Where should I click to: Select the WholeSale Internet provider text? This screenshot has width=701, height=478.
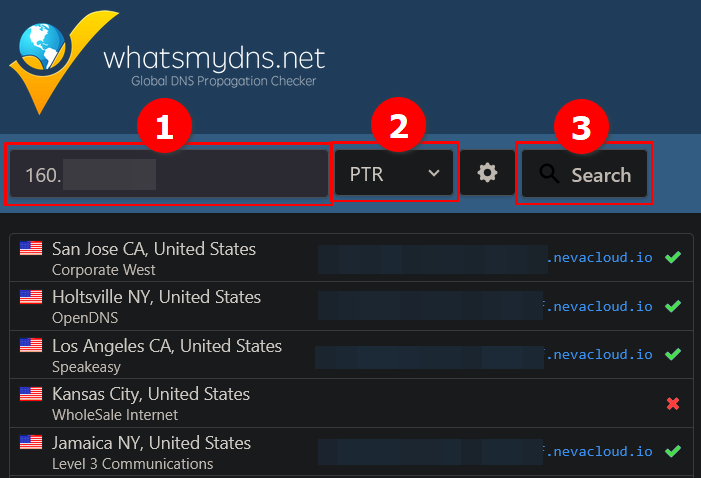click(115, 415)
